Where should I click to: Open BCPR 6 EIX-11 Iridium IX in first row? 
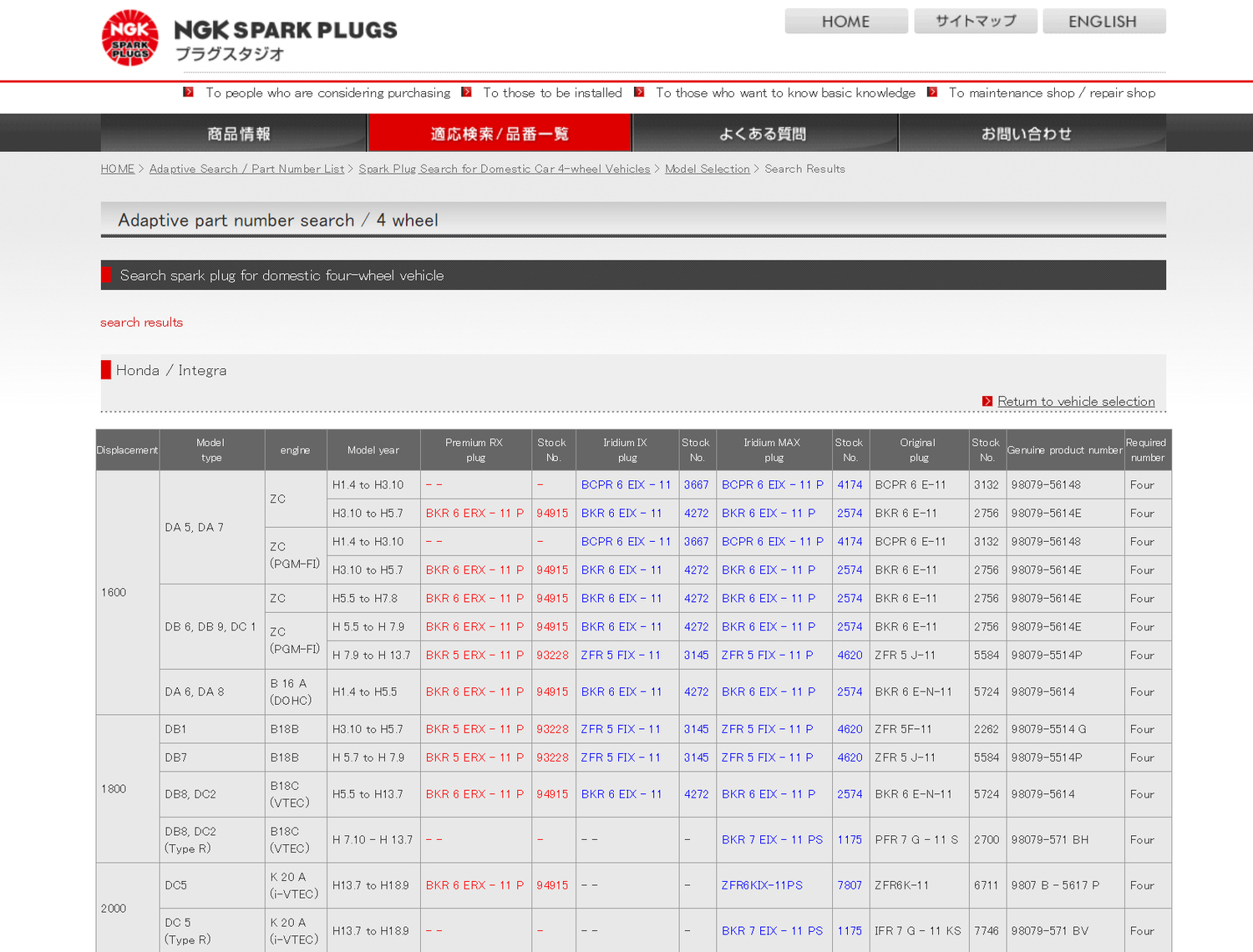[626, 485]
